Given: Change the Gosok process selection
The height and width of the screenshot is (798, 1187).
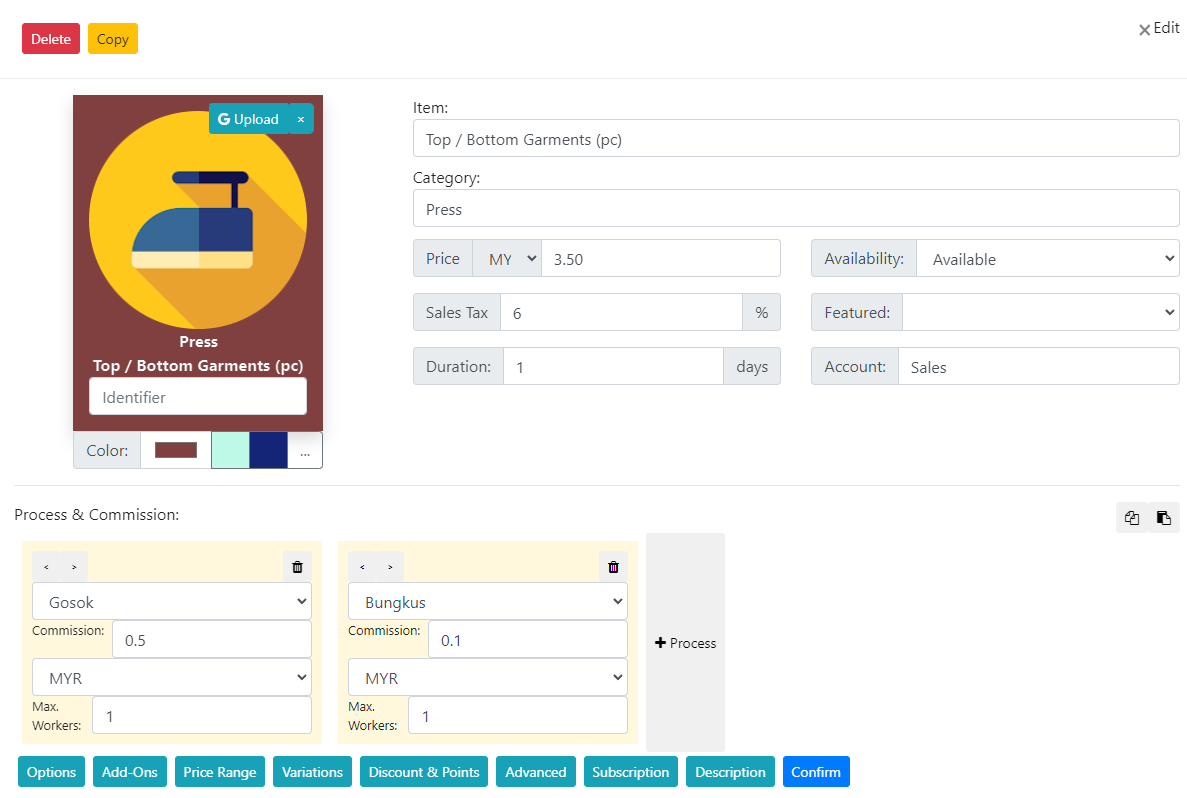Looking at the screenshot, I should point(171,601).
